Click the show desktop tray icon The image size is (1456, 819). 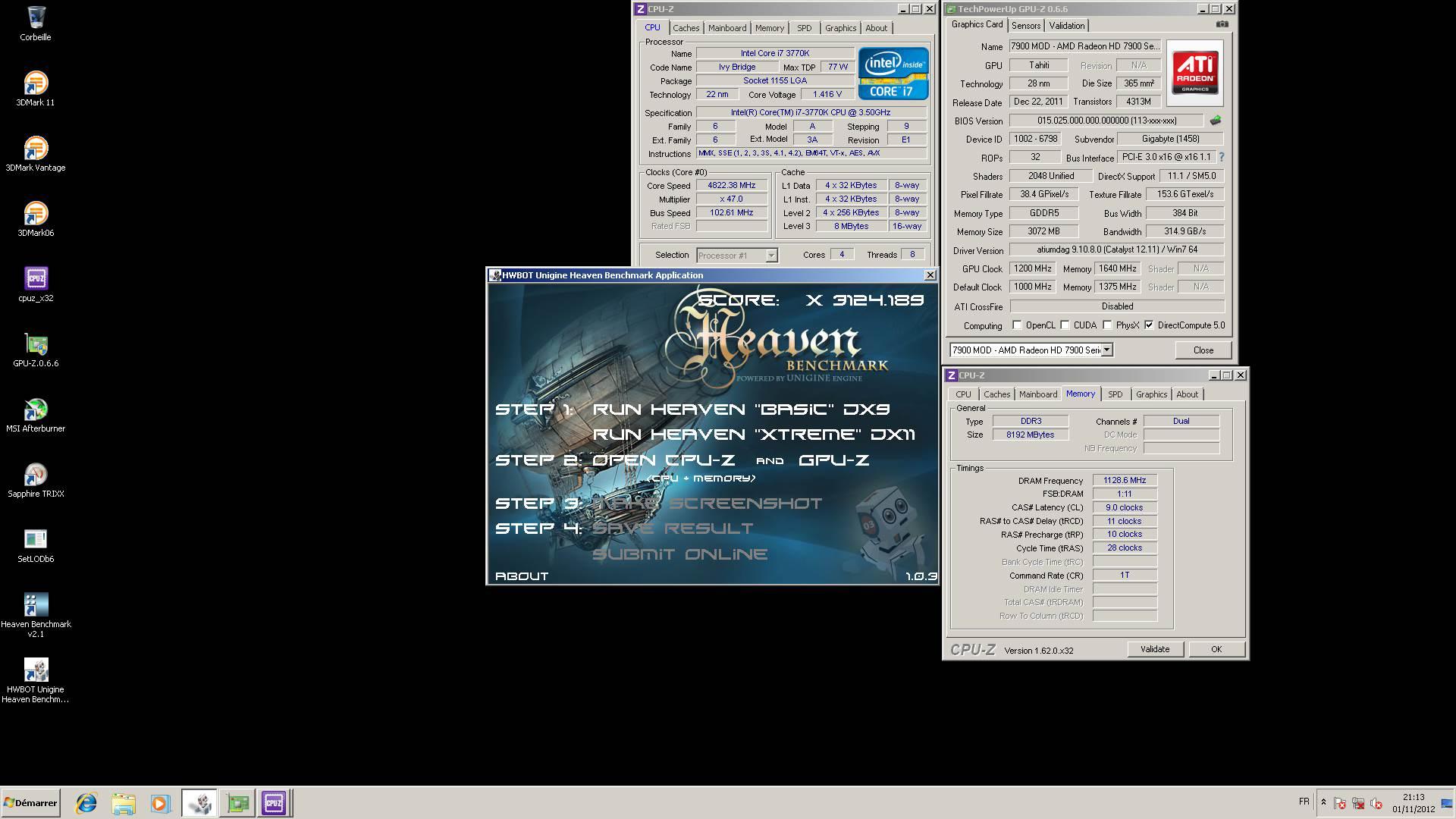pos(1446,804)
